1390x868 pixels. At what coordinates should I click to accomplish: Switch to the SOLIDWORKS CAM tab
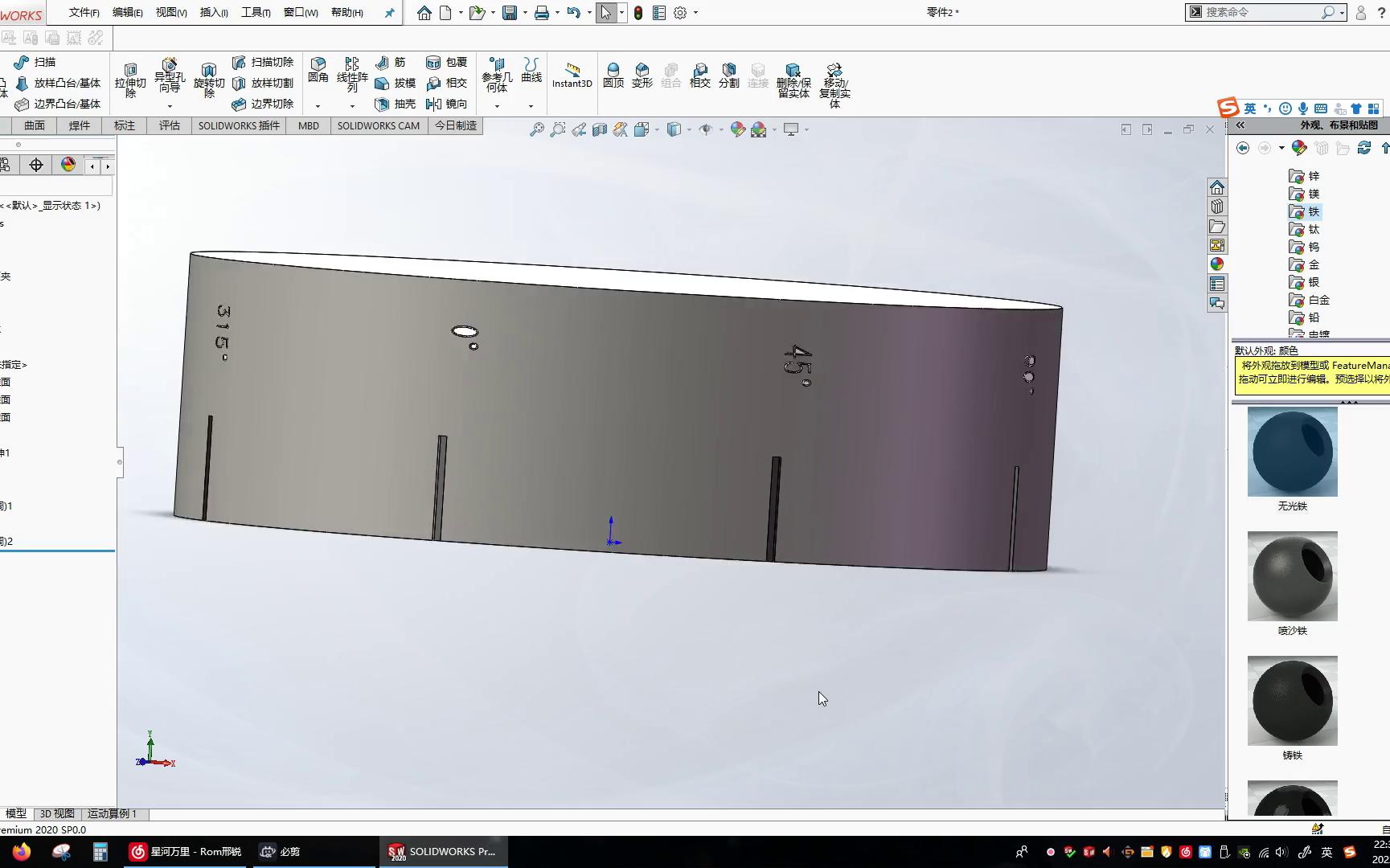click(x=378, y=125)
